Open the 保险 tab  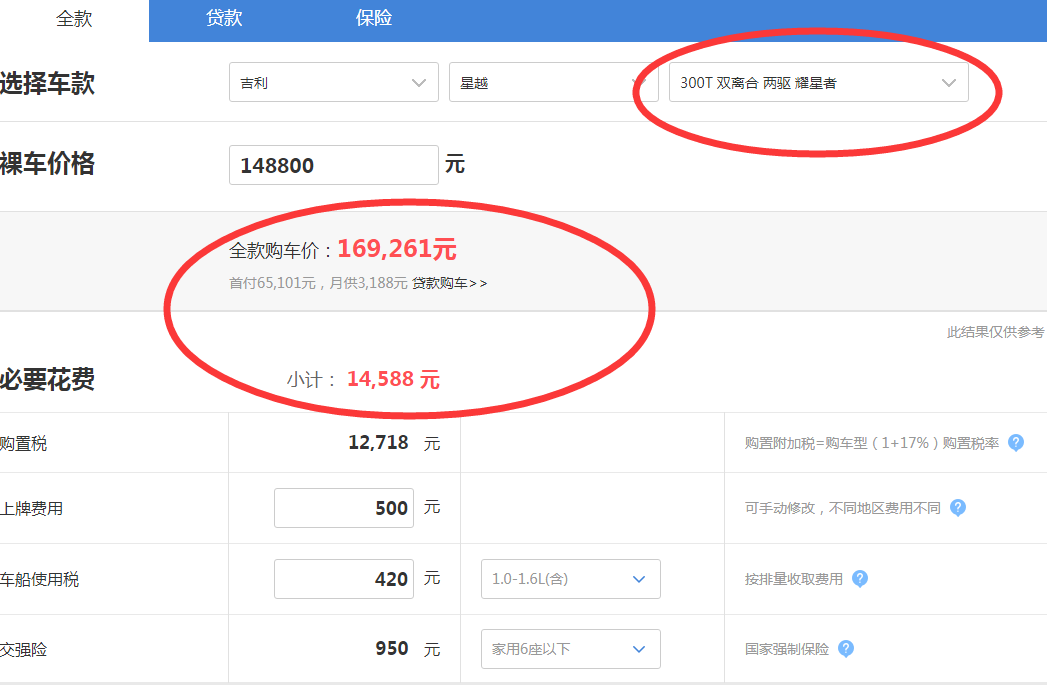tap(373, 18)
